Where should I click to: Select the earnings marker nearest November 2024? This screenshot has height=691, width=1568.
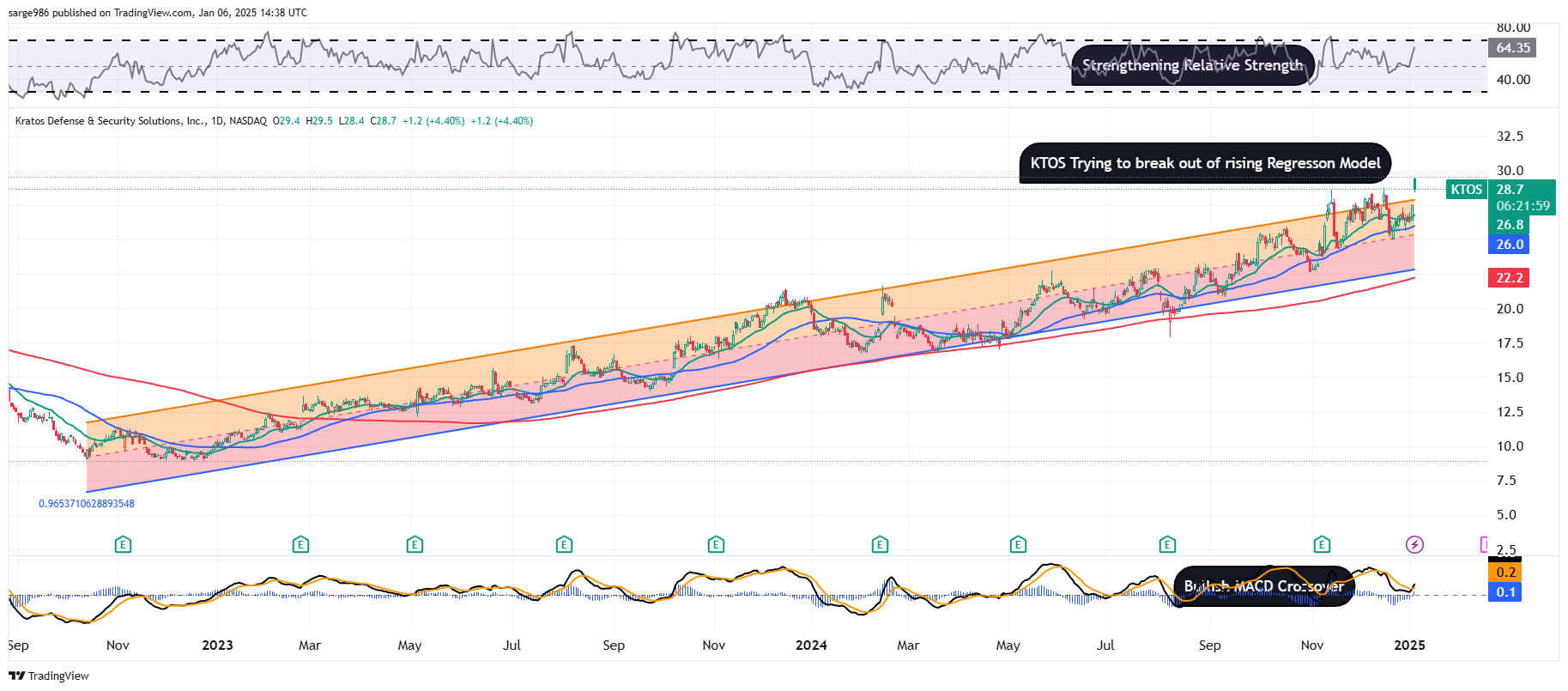pyautogui.click(x=1322, y=544)
